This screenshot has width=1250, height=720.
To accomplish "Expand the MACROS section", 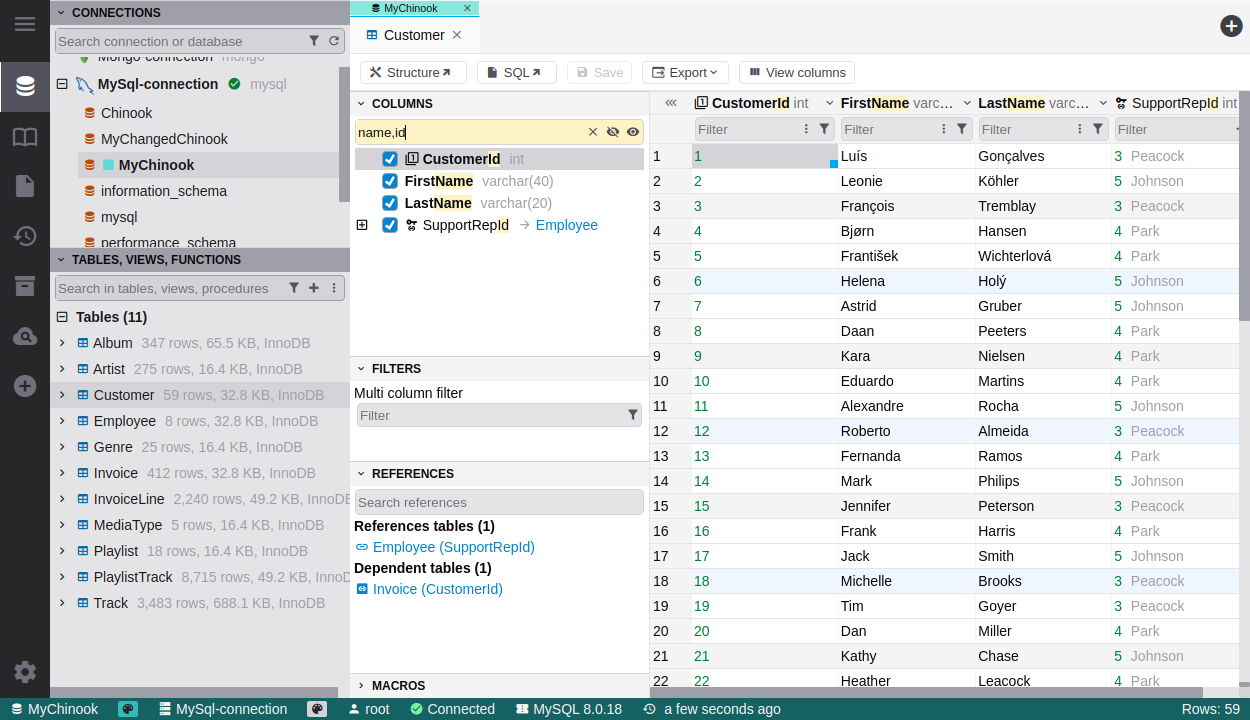I will (361, 686).
